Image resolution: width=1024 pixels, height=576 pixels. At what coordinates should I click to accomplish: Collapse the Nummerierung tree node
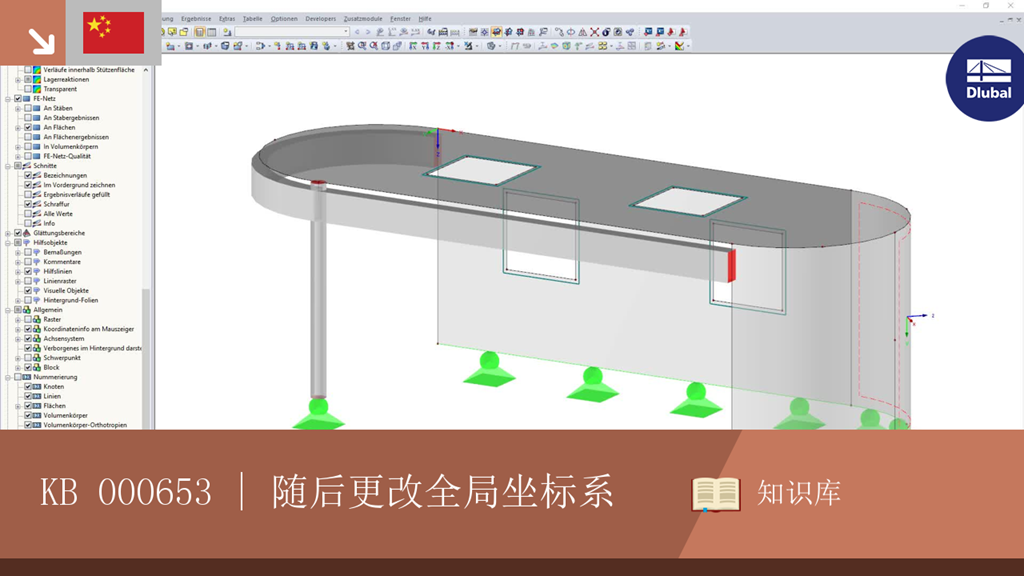pyautogui.click(x=8, y=377)
